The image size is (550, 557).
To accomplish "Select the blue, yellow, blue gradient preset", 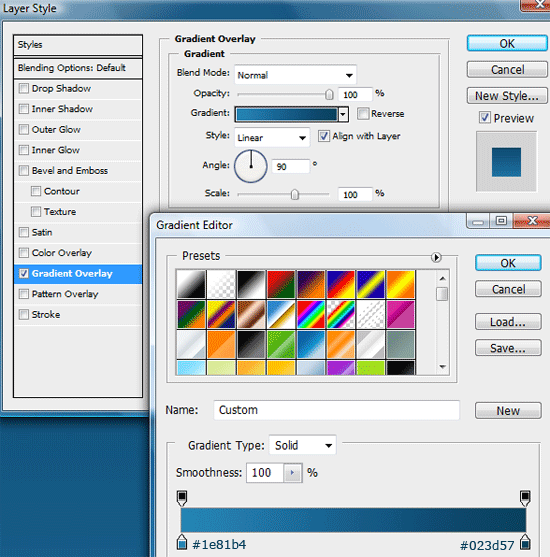I will tap(371, 284).
